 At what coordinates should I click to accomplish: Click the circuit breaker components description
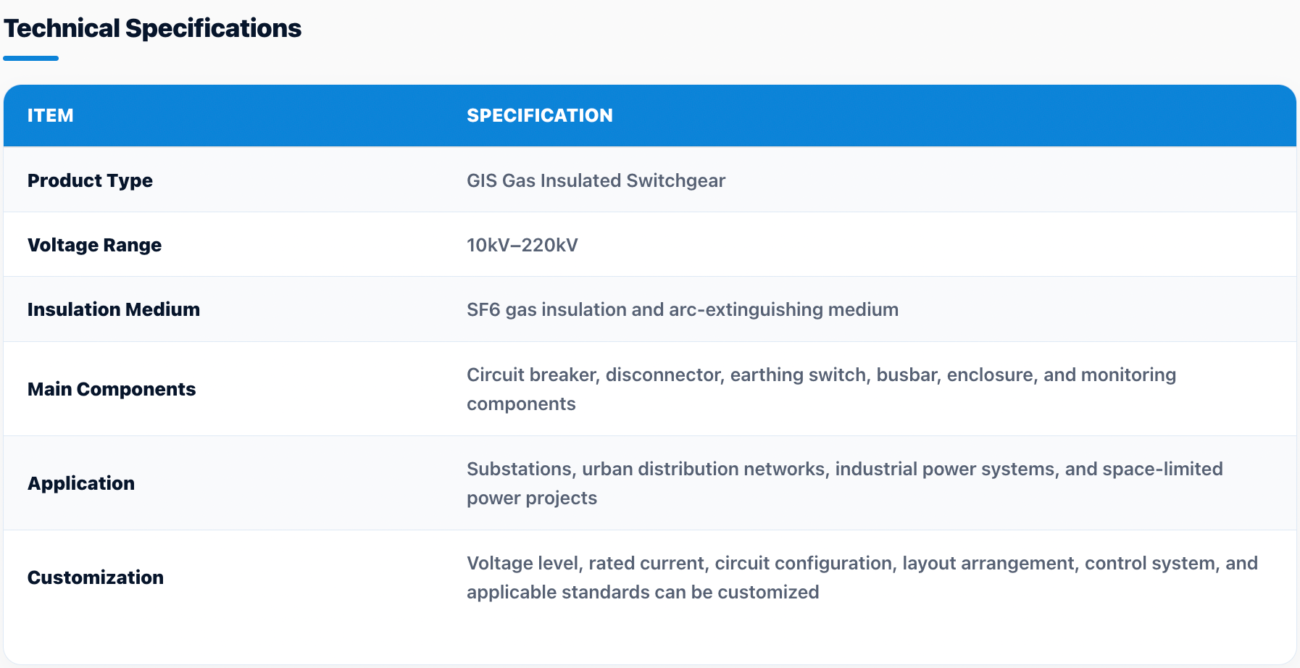point(821,389)
